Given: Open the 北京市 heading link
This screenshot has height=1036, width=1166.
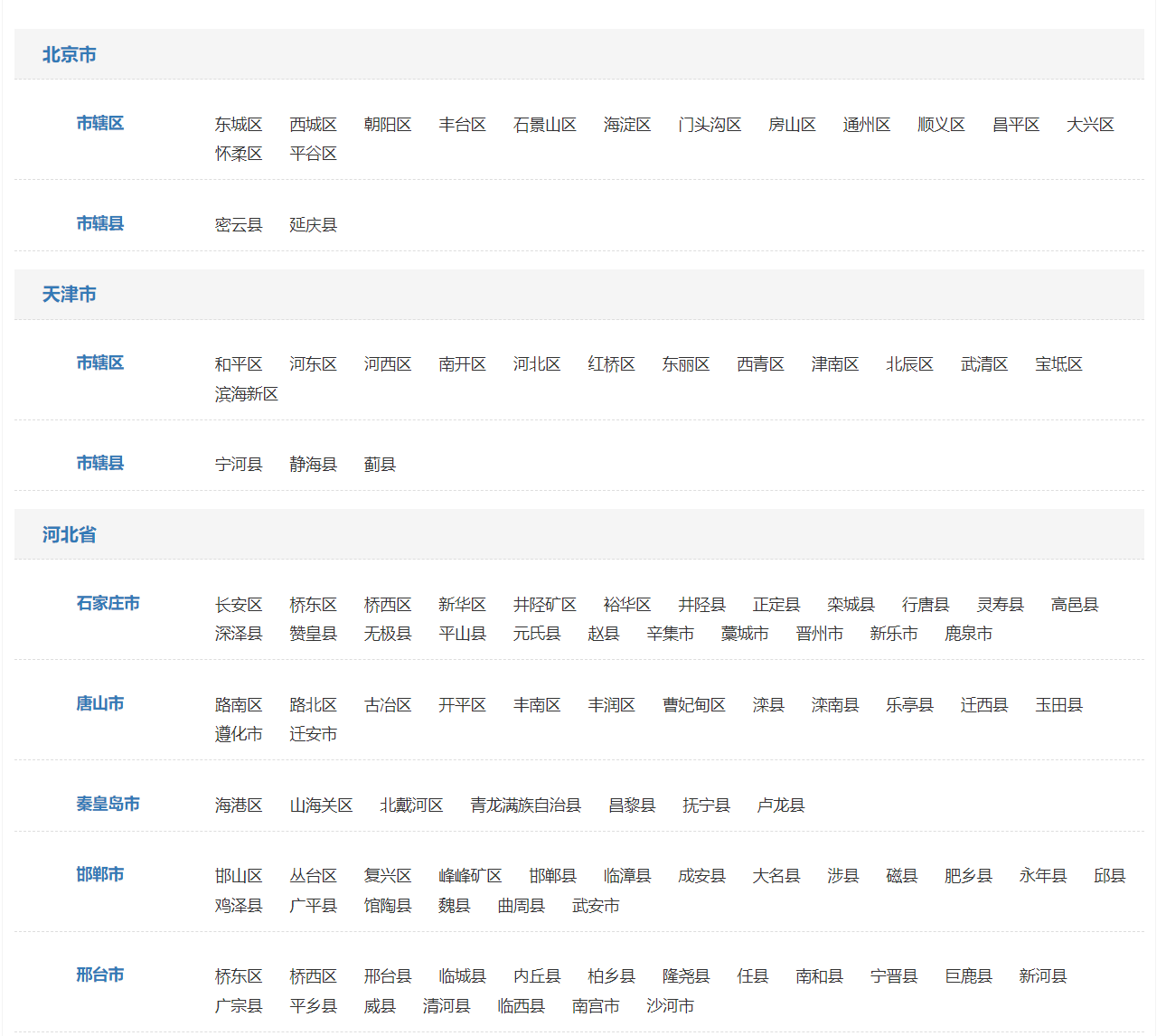Looking at the screenshot, I should [69, 54].
